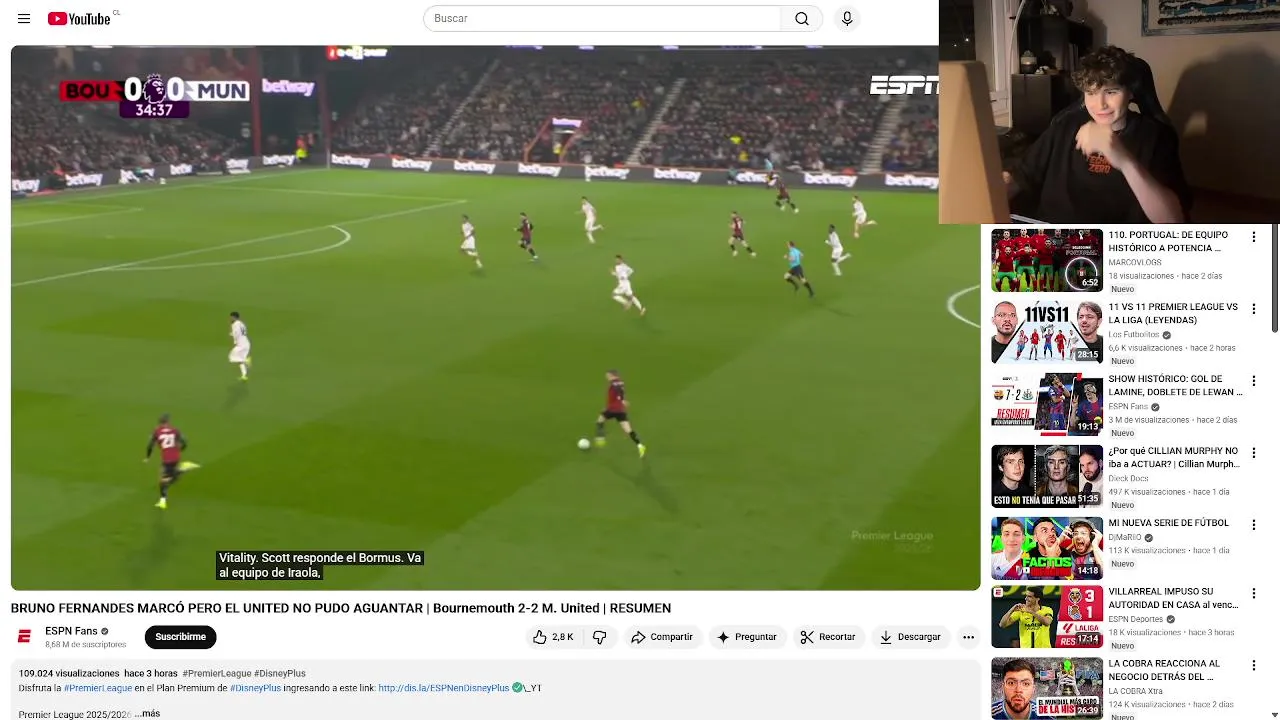Viewport: 1280px width, 720px height.
Task: Open Dieck Docs channel name
Action: 1128,479
